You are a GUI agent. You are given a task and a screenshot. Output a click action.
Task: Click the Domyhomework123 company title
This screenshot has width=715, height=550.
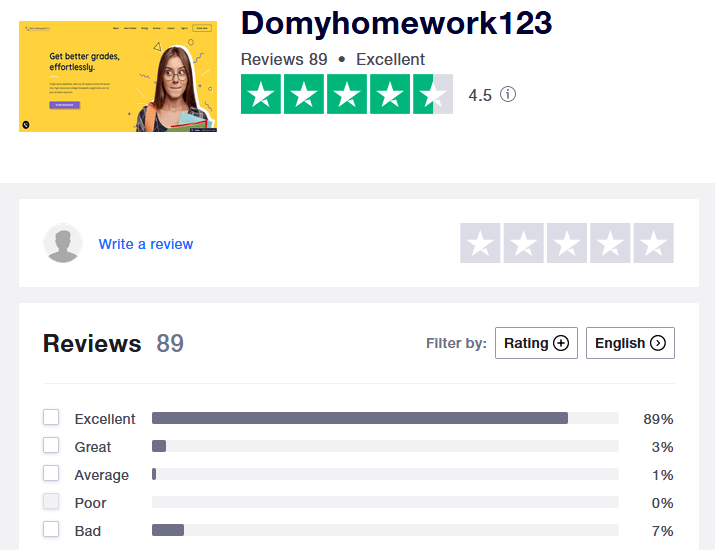pyautogui.click(x=396, y=23)
